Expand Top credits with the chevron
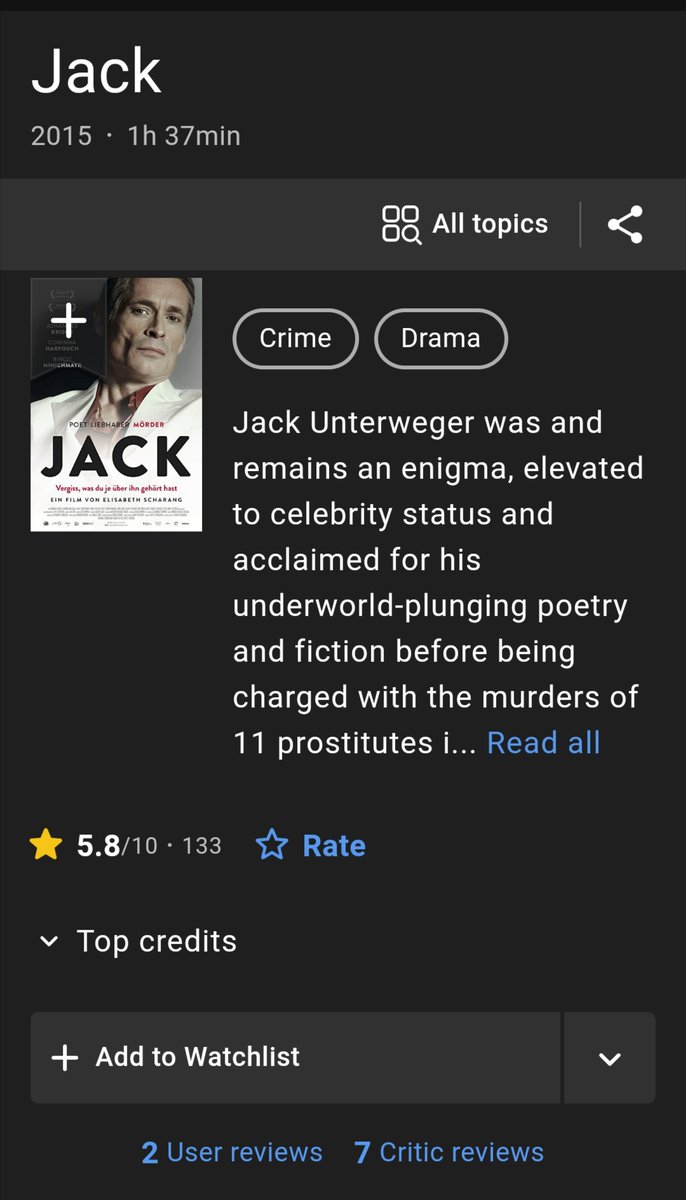This screenshot has width=686, height=1200. (48, 941)
